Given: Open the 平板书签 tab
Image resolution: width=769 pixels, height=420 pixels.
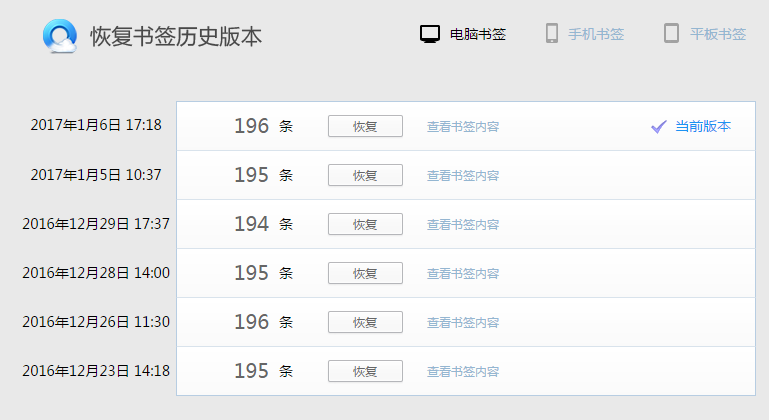Looking at the screenshot, I should coord(705,34).
